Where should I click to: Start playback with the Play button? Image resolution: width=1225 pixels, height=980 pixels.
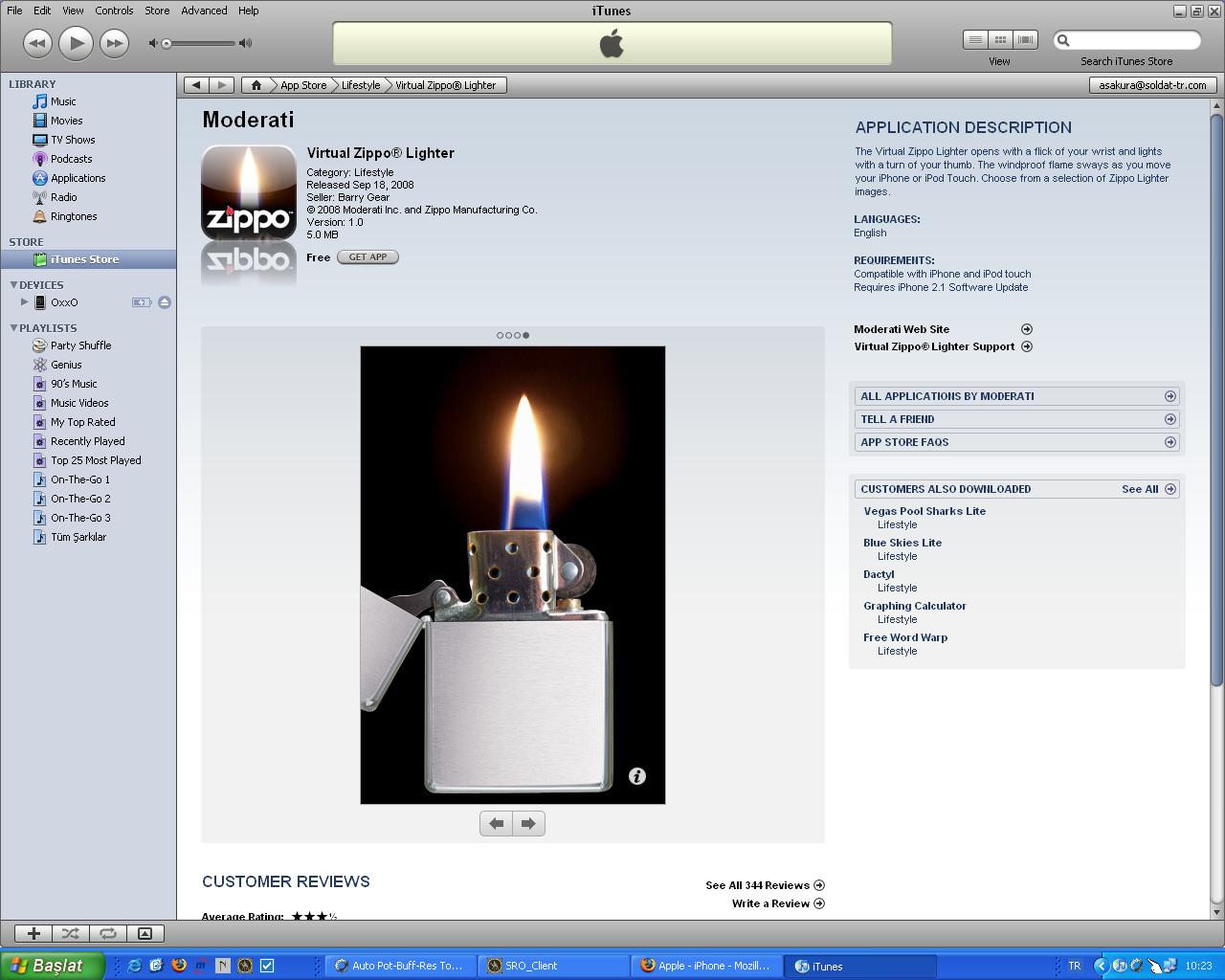coord(76,43)
